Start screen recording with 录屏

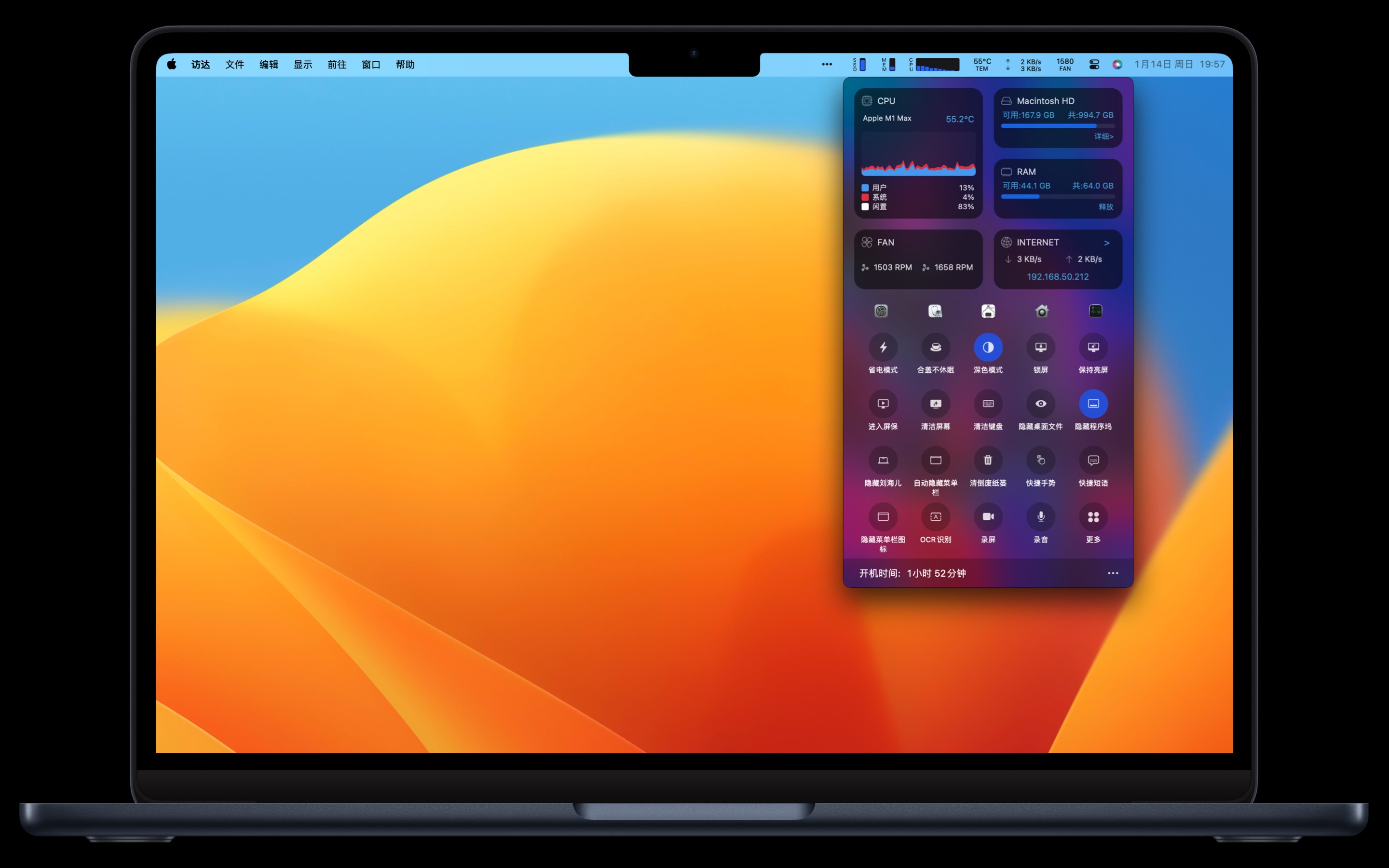988,516
